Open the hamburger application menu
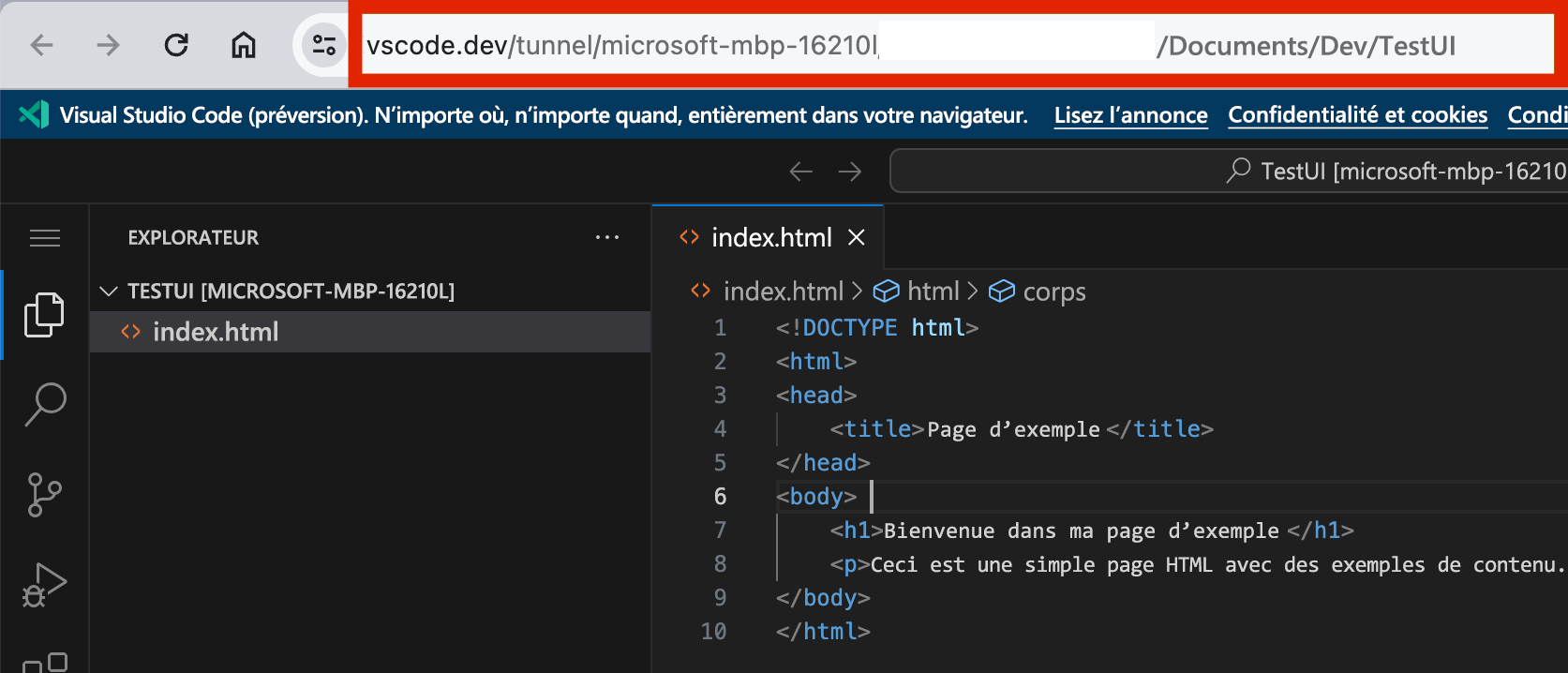 (45, 238)
